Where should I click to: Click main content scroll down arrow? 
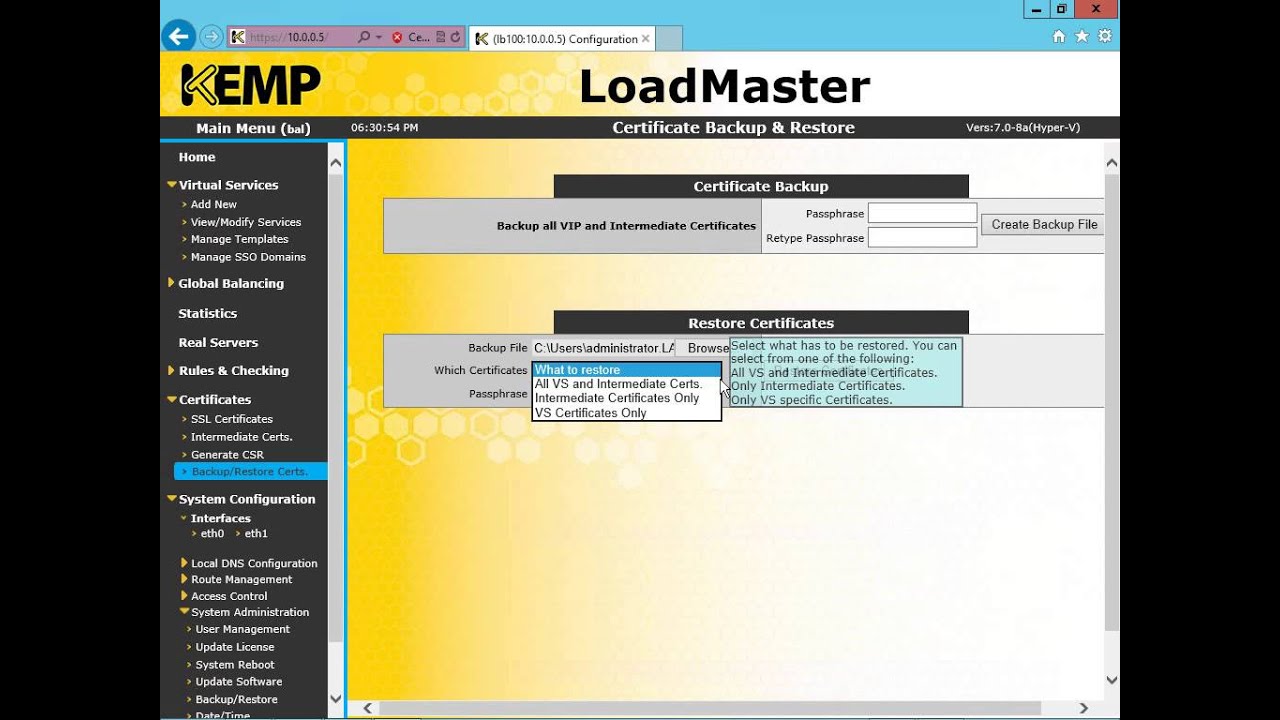coord(1112,680)
